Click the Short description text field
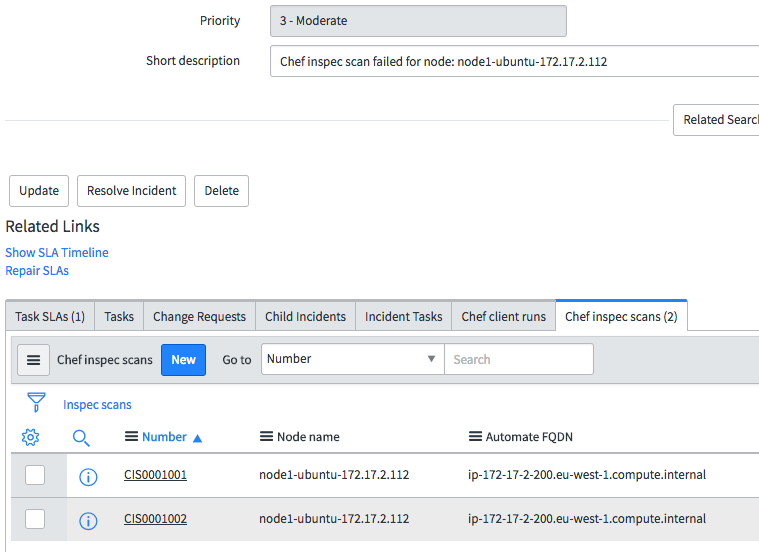Viewport: 759px width, 552px height. pos(515,61)
